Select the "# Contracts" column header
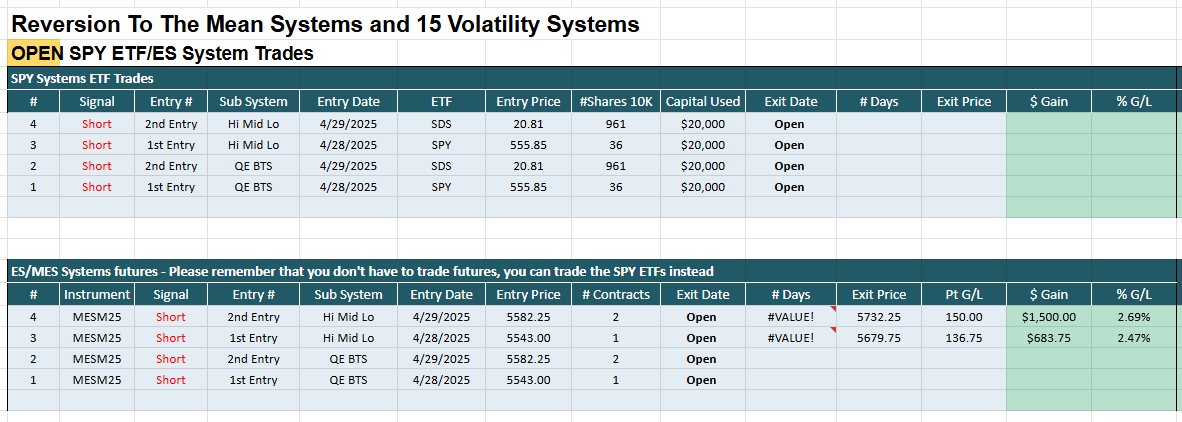 (x=615, y=295)
